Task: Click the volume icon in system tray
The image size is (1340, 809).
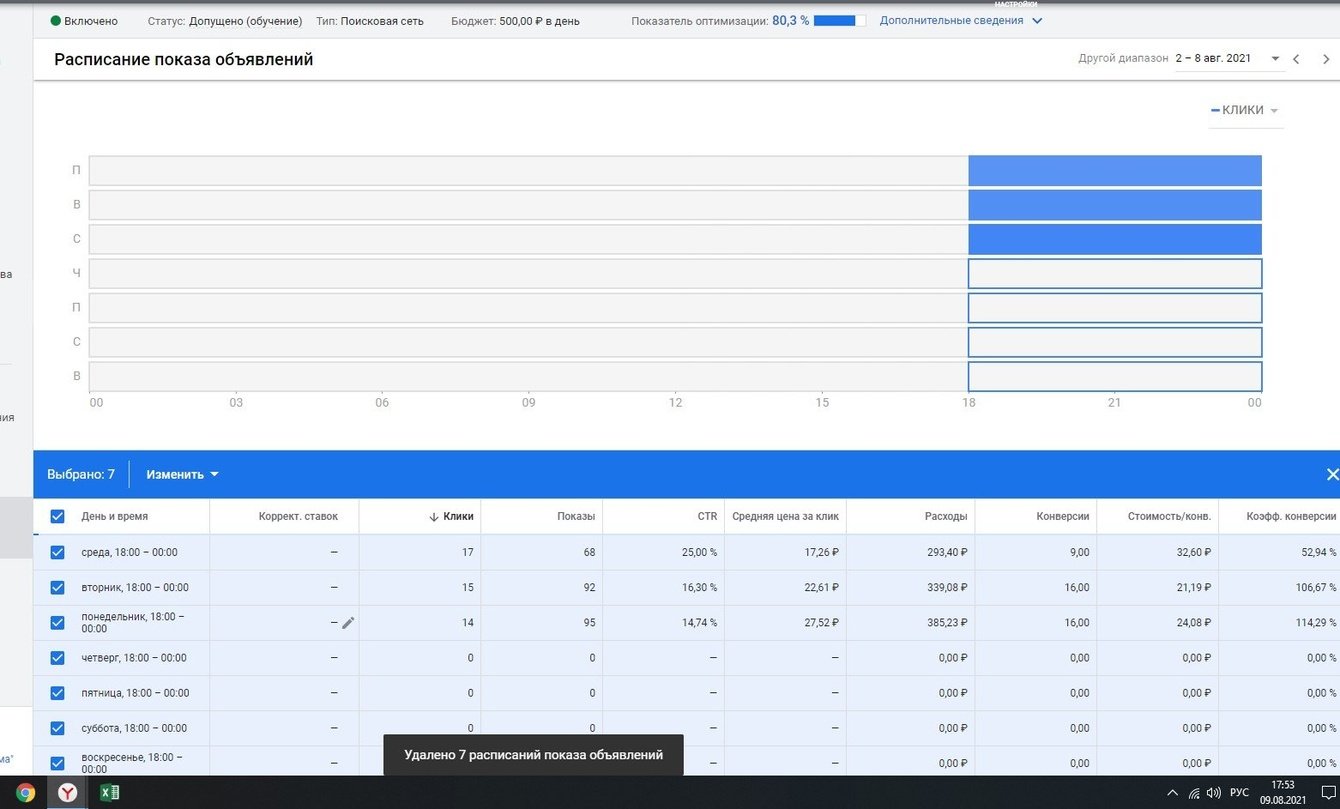Action: 1213,793
